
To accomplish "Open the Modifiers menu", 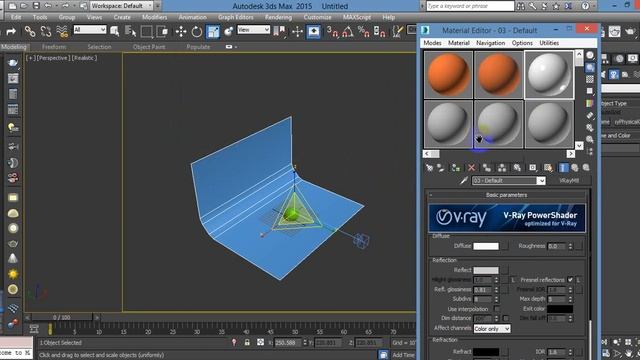I will (x=154, y=17).
